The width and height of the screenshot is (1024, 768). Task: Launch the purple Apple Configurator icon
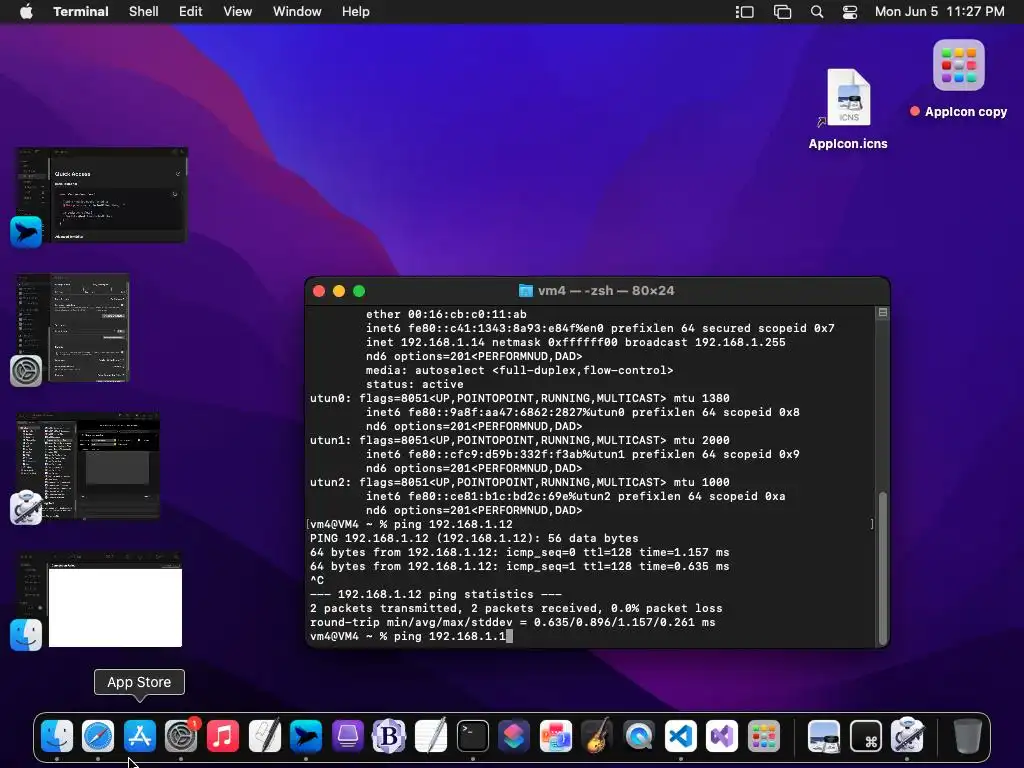[347, 736]
